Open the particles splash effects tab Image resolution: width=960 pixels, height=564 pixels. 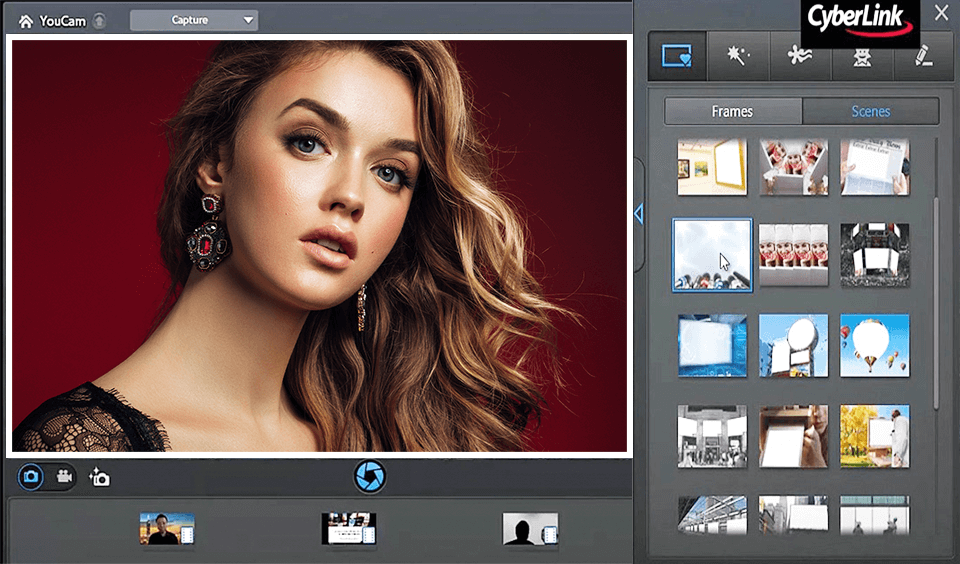[800, 56]
